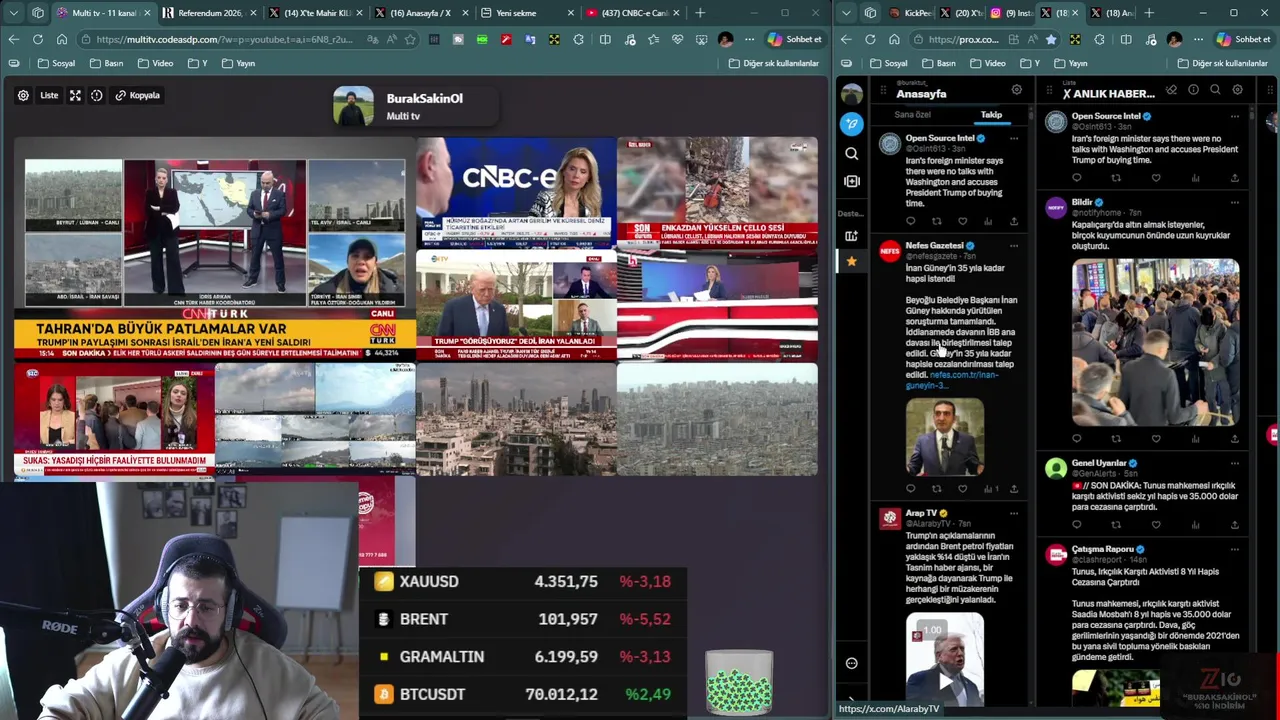The width and height of the screenshot is (1280, 720).
Task: Select the CNBC-e stream tile
Action: coord(516,193)
